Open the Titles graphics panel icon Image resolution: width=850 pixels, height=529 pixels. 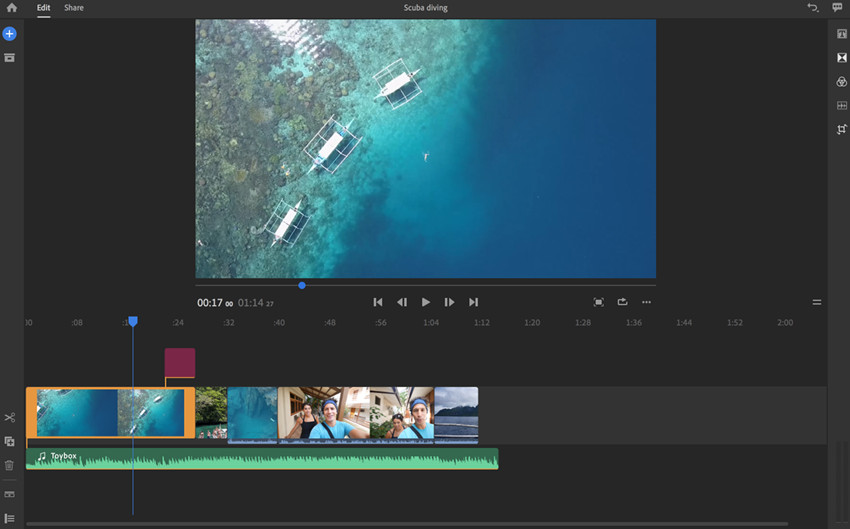841,34
